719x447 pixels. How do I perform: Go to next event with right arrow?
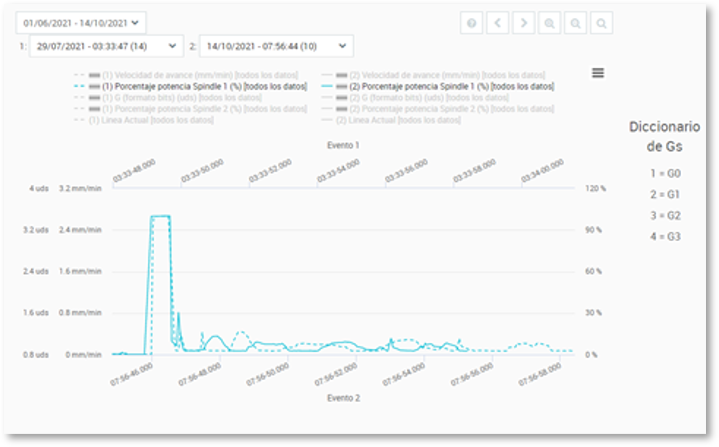click(523, 23)
